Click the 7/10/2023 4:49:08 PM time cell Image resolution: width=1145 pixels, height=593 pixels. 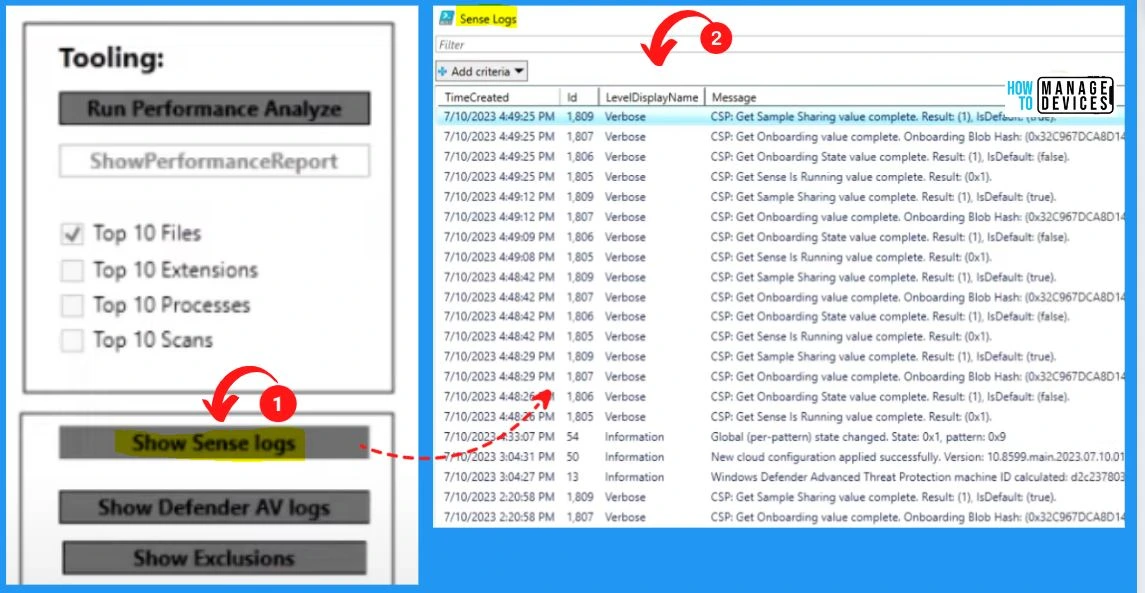tap(499, 257)
